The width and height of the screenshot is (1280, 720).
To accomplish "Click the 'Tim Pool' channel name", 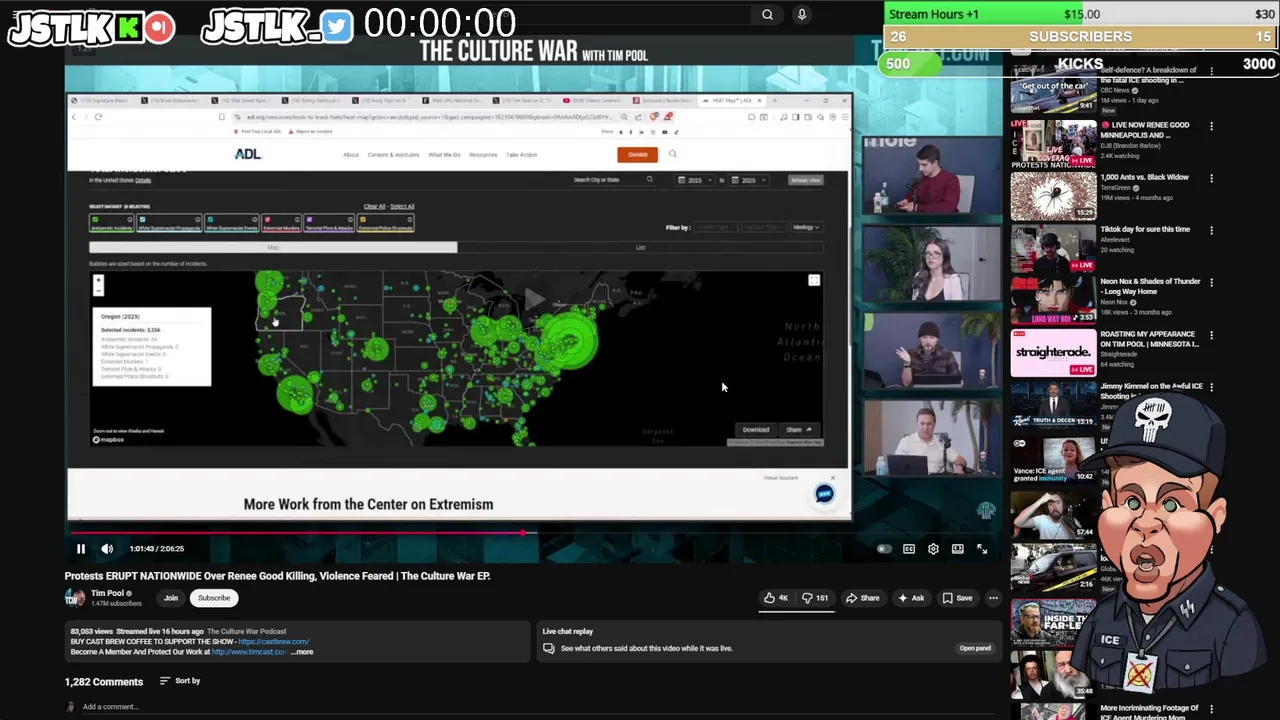I will coord(108,593).
